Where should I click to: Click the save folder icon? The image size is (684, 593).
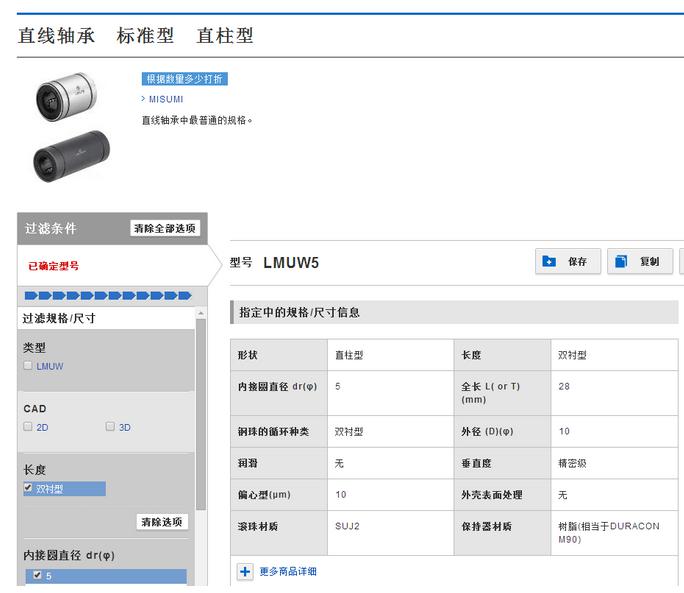pyautogui.click(x=549, y=262)
